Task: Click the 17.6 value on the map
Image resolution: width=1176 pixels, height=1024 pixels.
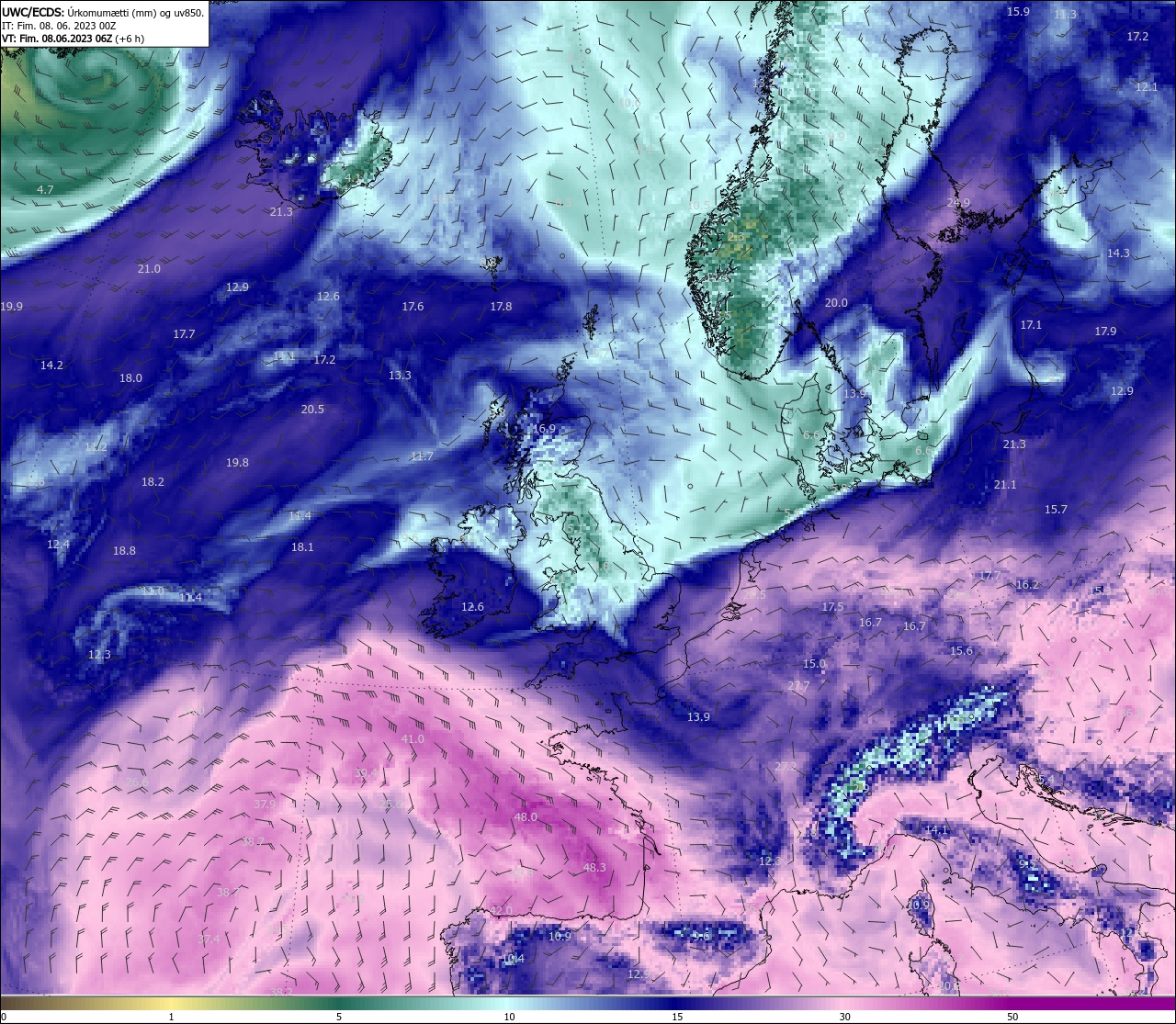Action: [413, 307]
